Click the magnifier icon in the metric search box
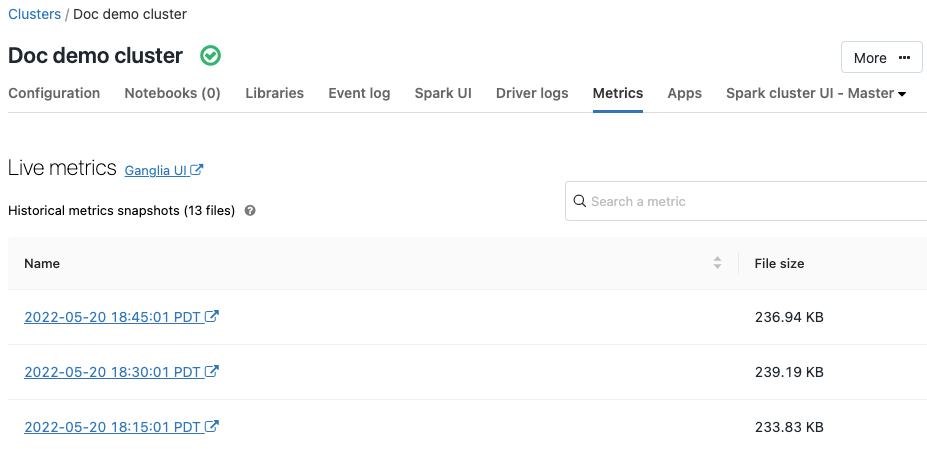The image size is (927, 449). click(579, 201)
